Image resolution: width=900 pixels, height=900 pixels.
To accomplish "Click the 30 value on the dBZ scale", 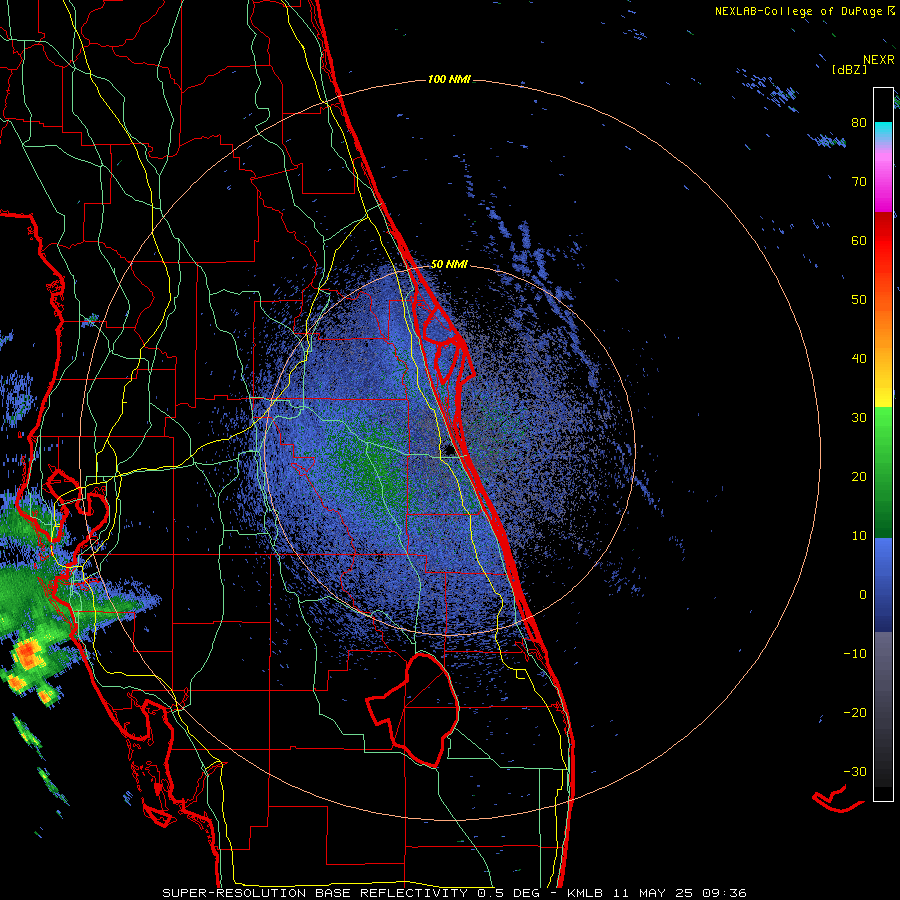I will tap(859, 417).
